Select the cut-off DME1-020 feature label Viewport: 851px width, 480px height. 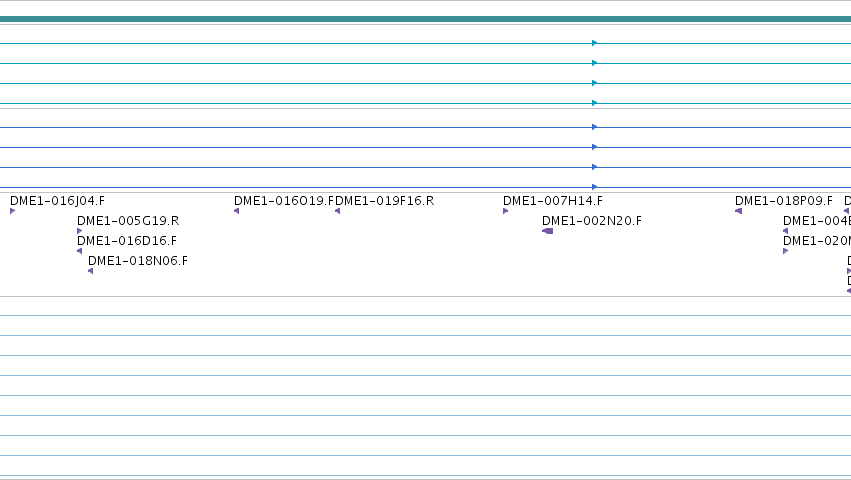tap(817, 241)
